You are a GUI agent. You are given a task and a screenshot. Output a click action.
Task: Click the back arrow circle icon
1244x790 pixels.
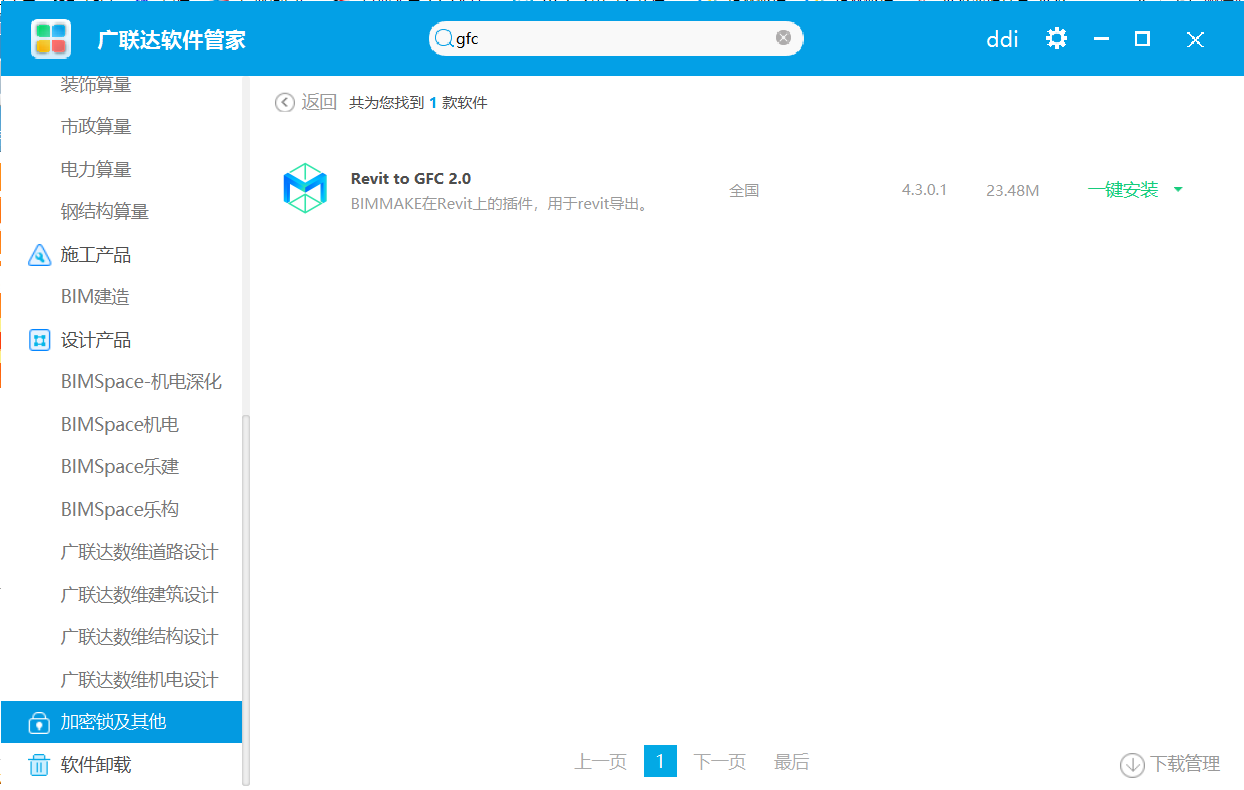click(x=285, y=102)
